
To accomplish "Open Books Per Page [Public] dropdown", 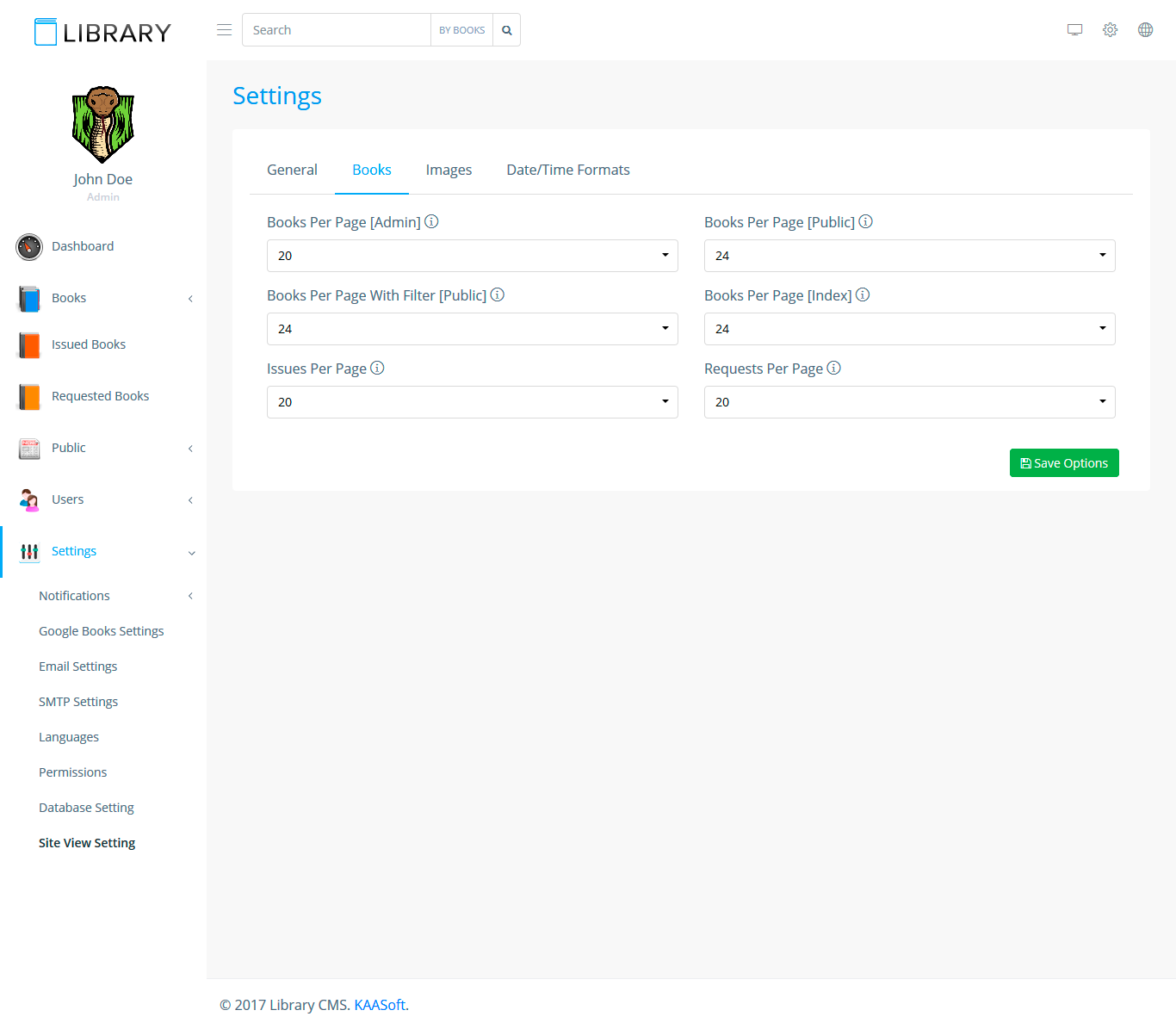I will coord(909,256).
